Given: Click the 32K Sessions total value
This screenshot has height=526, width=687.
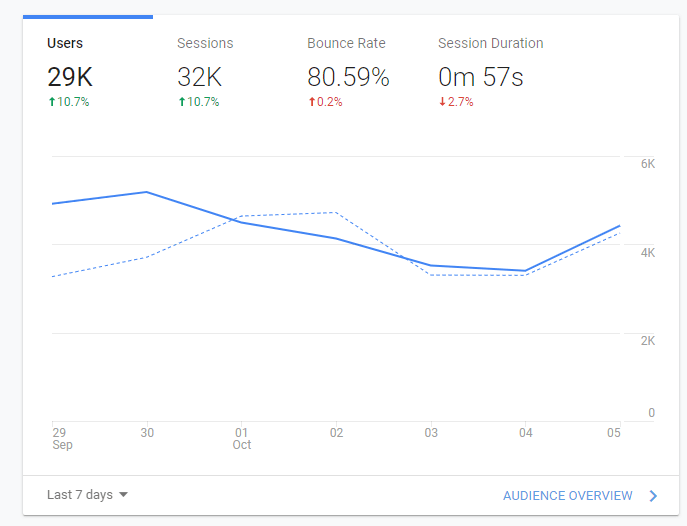Looking at the screenshot, I should [198, 77].
